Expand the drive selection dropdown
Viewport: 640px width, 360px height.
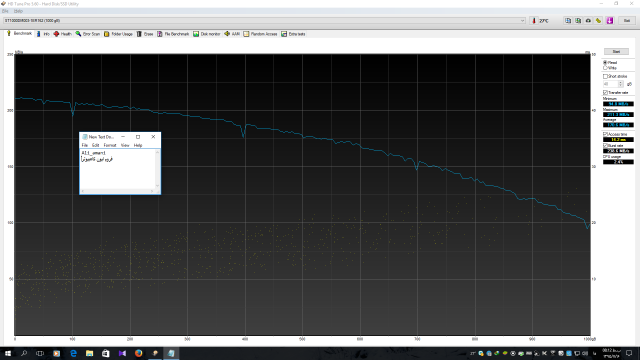pyautogui.click(x=522, y=20)
